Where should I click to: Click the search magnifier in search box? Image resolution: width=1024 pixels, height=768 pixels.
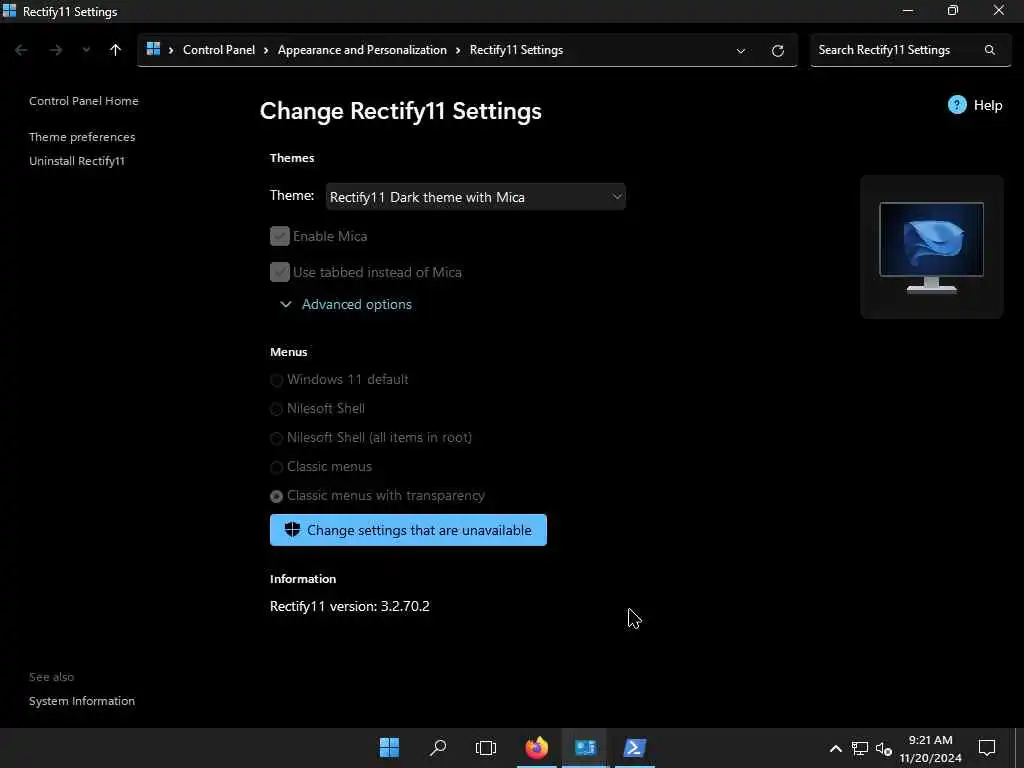tap(990, 50)
